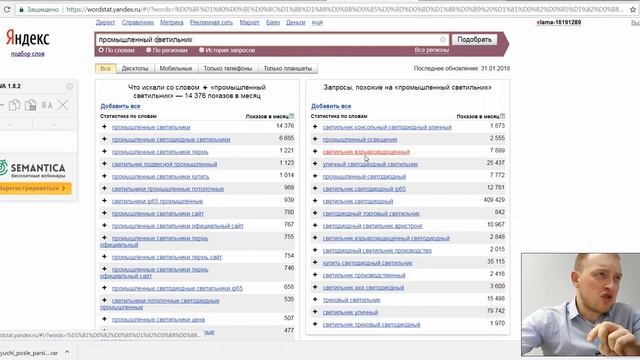Click the Яндекс logo
640x360 pixels.
(28, 38)
